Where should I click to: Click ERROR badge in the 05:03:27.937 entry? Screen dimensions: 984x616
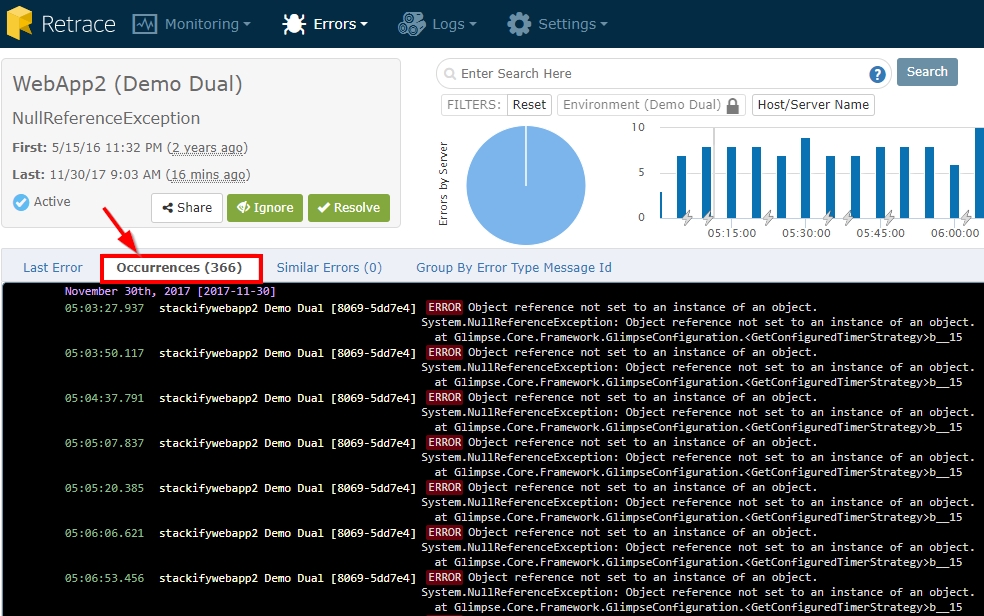pyautogui.click(x=445, y=307)
